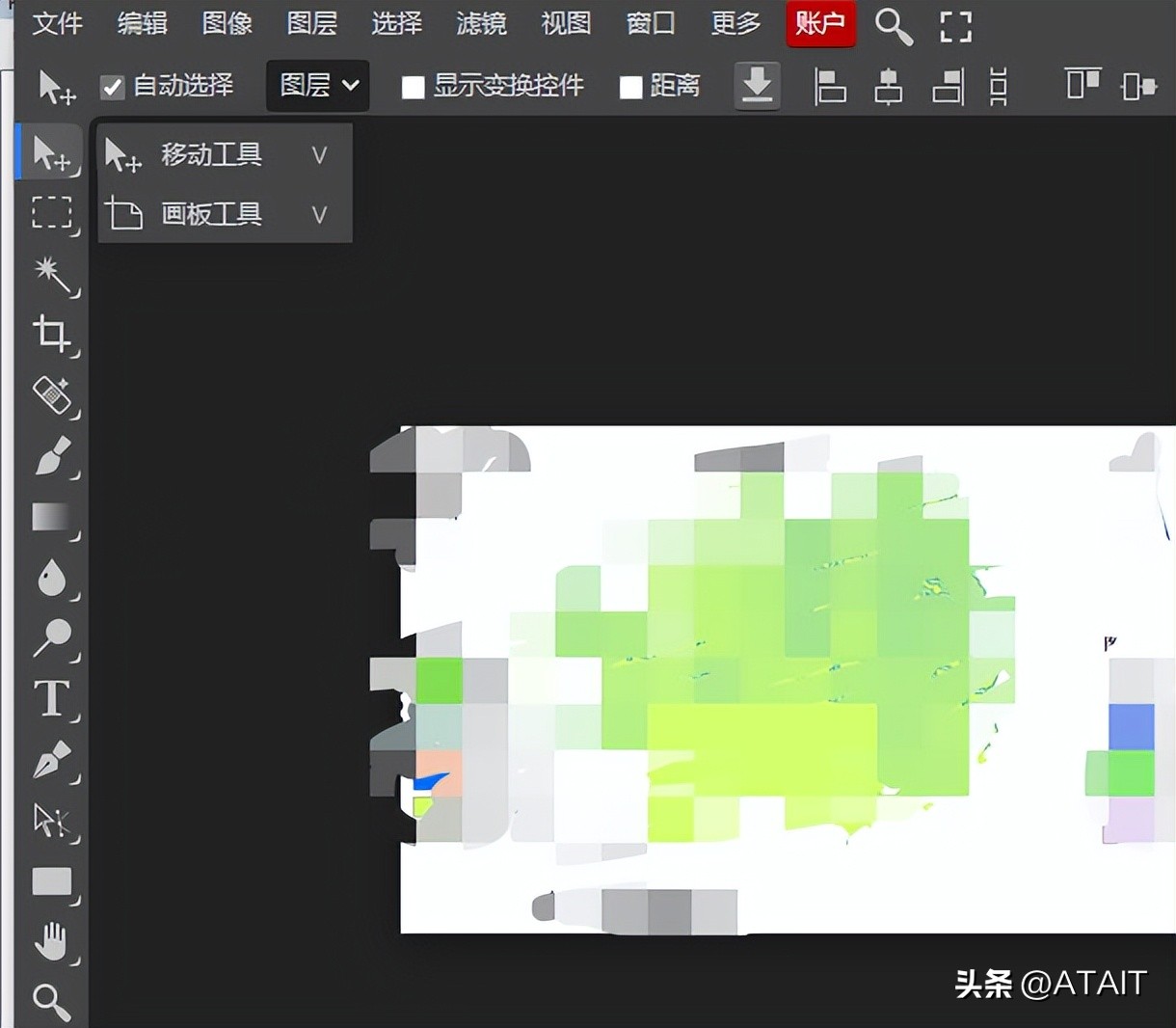
Task: Select the Spot Healing Brush tool
Action: click(x=53, y=396)
